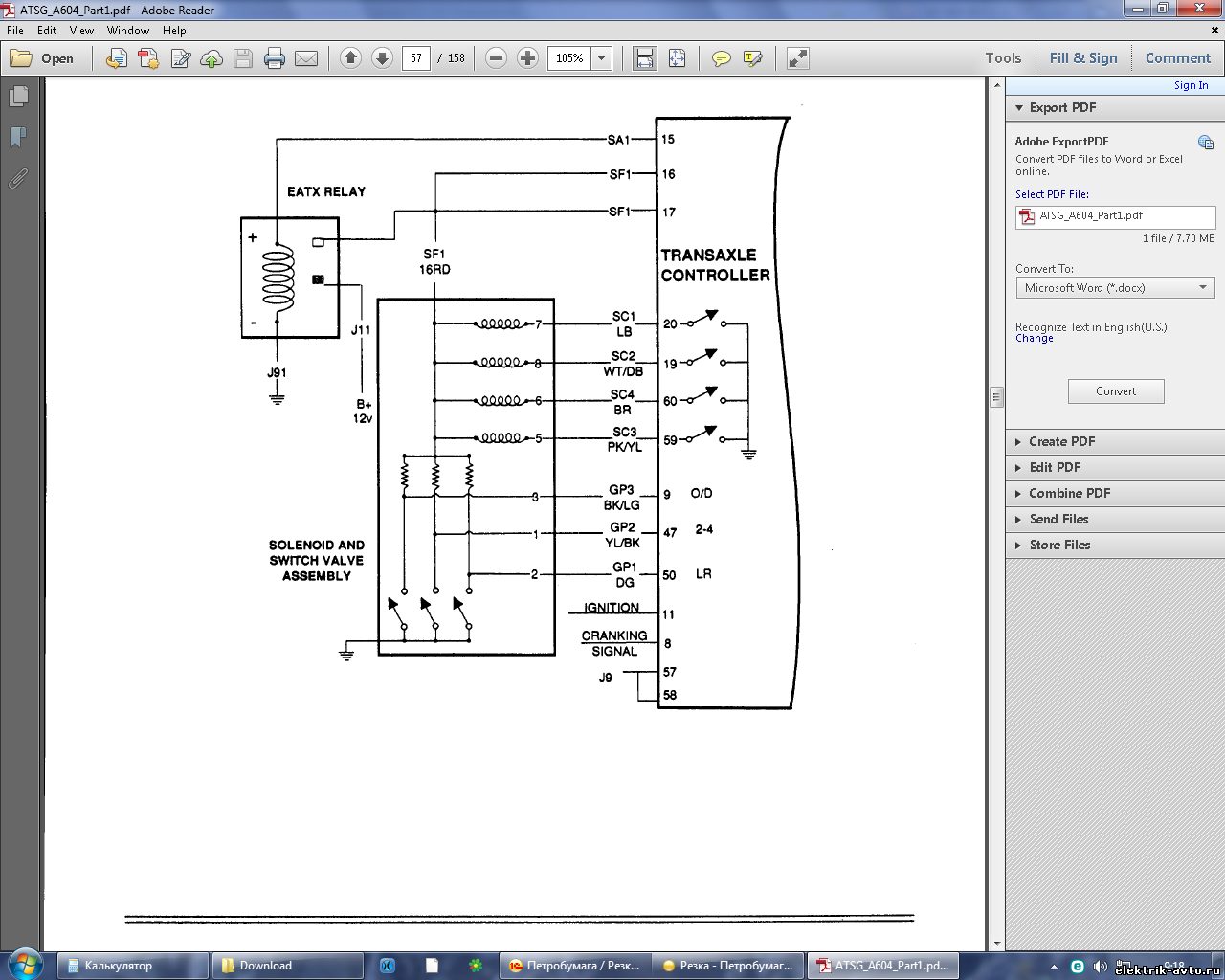Open the View menu

pyautogui.click(x=81, y=31)
